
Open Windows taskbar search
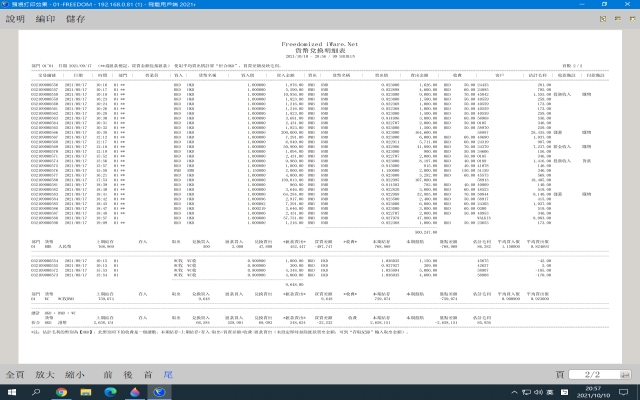pyautogui.click(x=35, y=391)
